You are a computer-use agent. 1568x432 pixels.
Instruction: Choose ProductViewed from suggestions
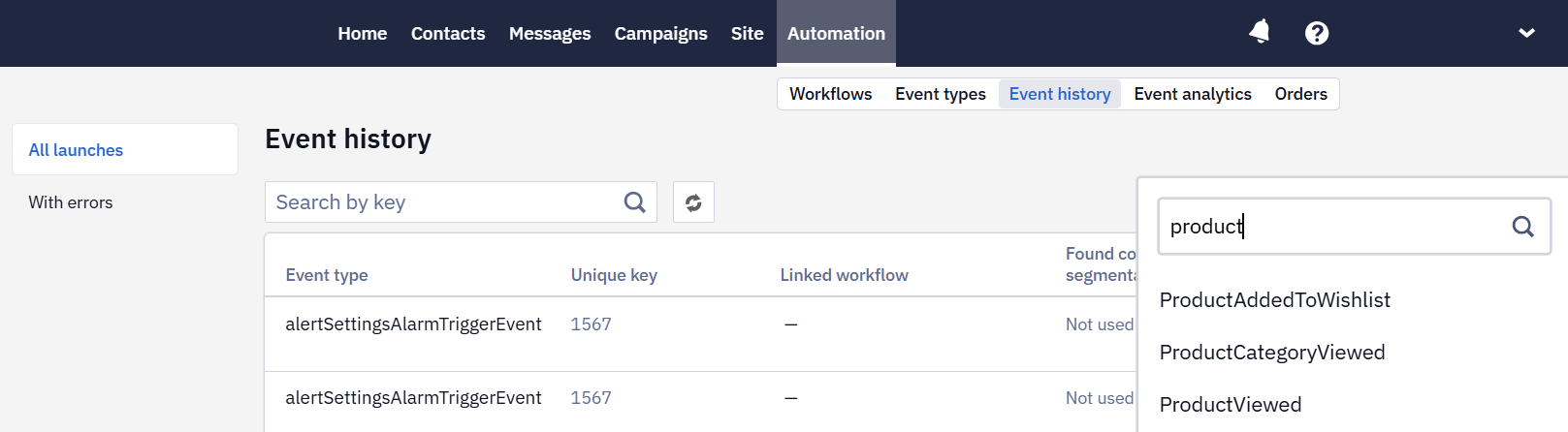tap(1231, 405)
